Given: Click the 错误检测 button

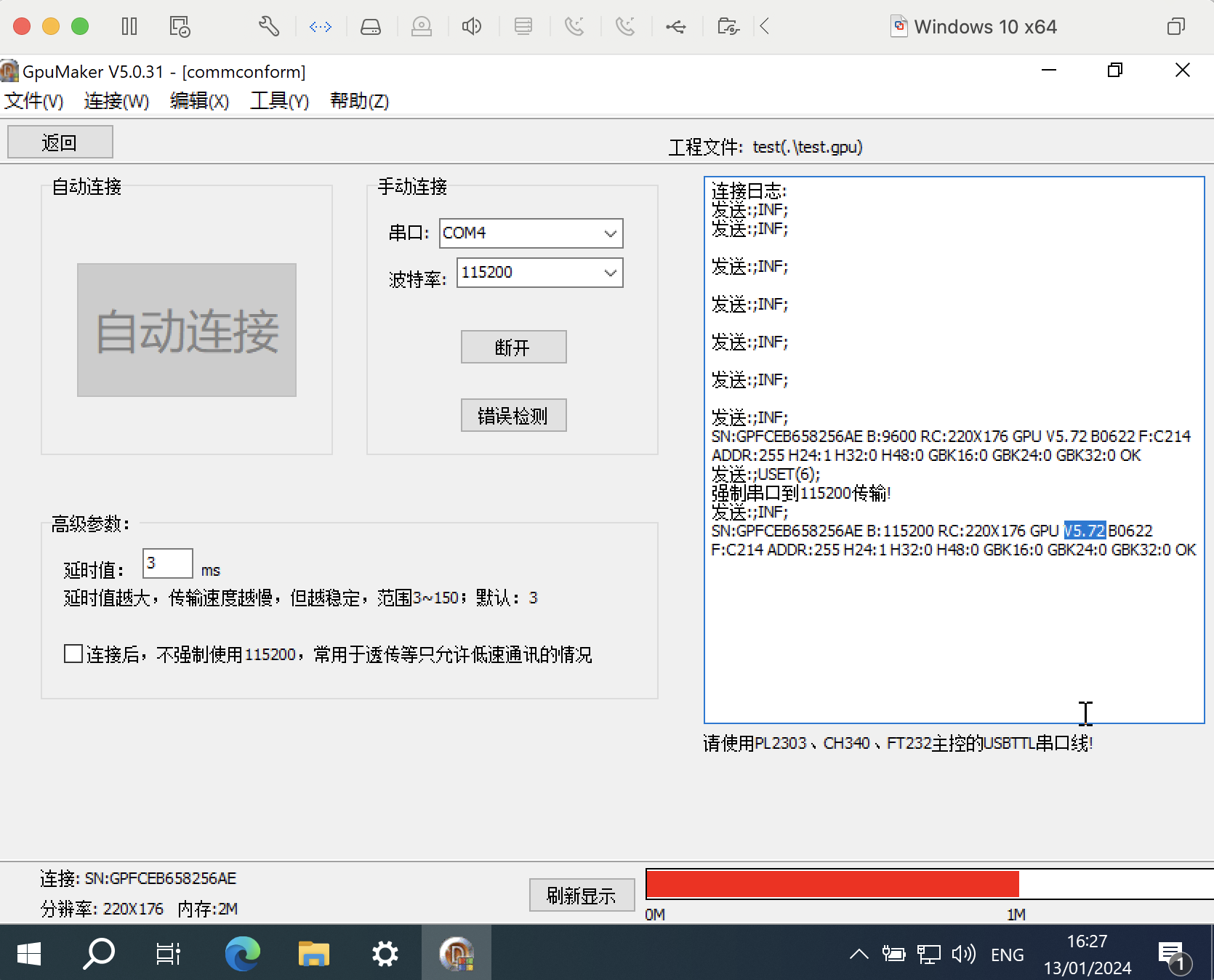Looking at the screenshot, I should point(513,415).
